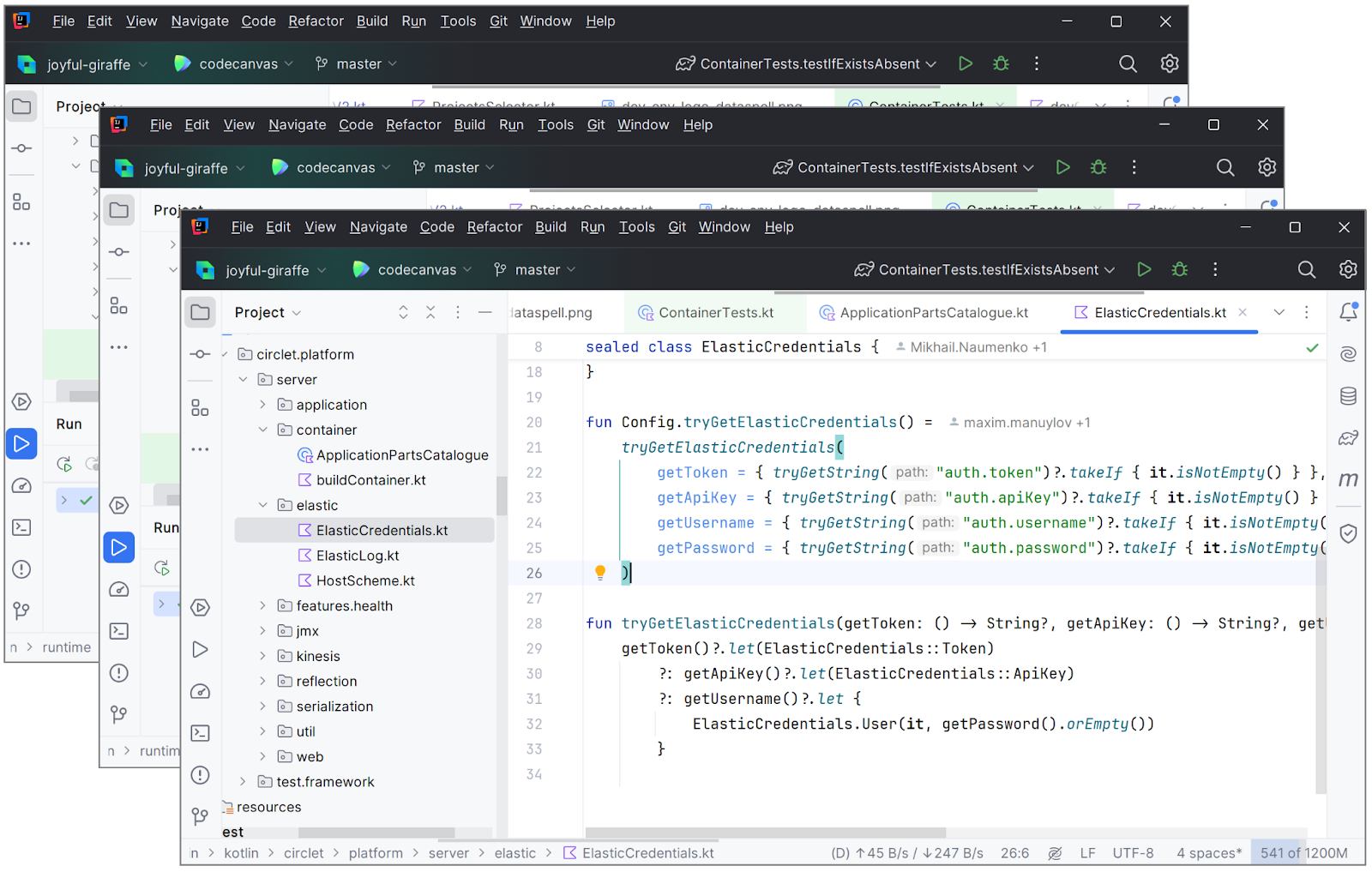1372x872 pixels.
Task: Open Services tool window in front window
Action: click(x=200, y=608)
